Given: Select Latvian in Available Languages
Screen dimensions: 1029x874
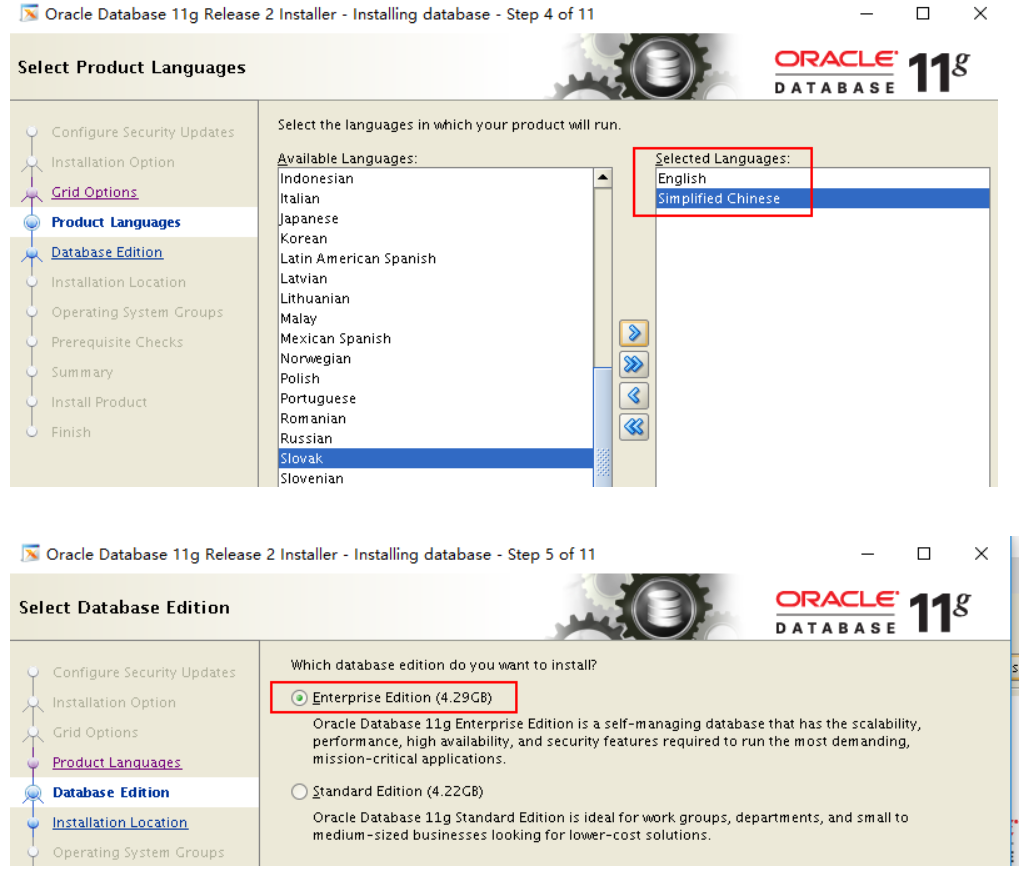Looking at the screenshot, I should pos(436,278).
